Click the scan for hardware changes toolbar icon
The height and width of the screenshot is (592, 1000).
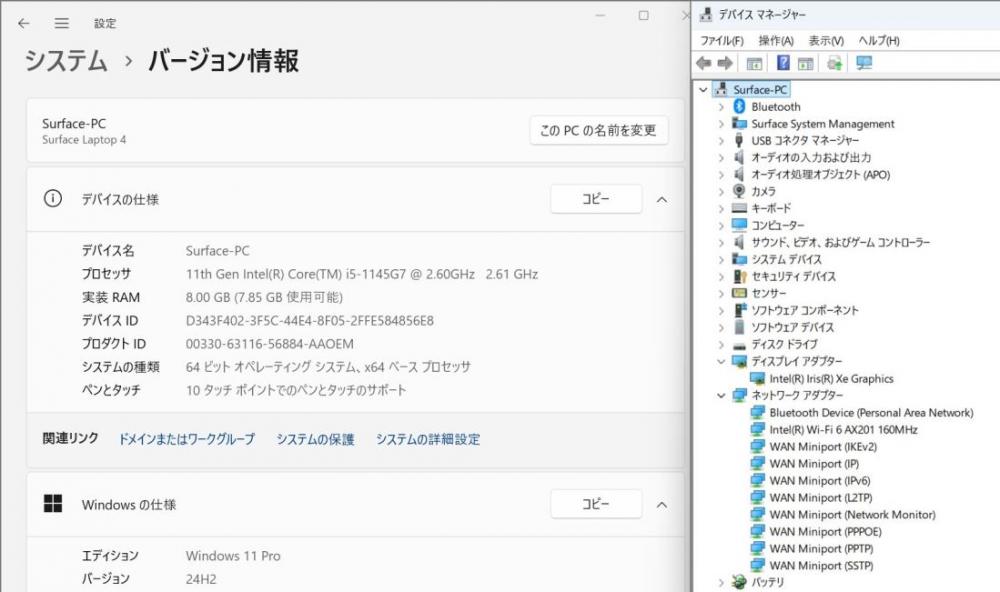point(834,63)
